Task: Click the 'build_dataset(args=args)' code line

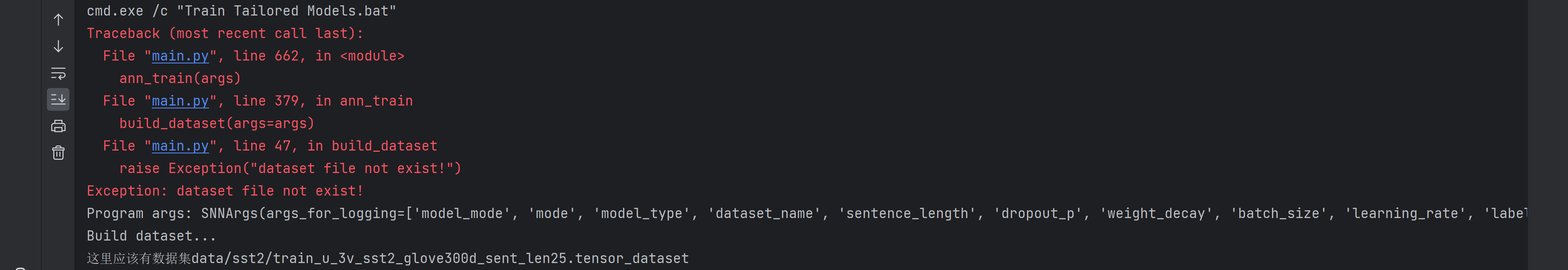Action: [x=217, y=124]
